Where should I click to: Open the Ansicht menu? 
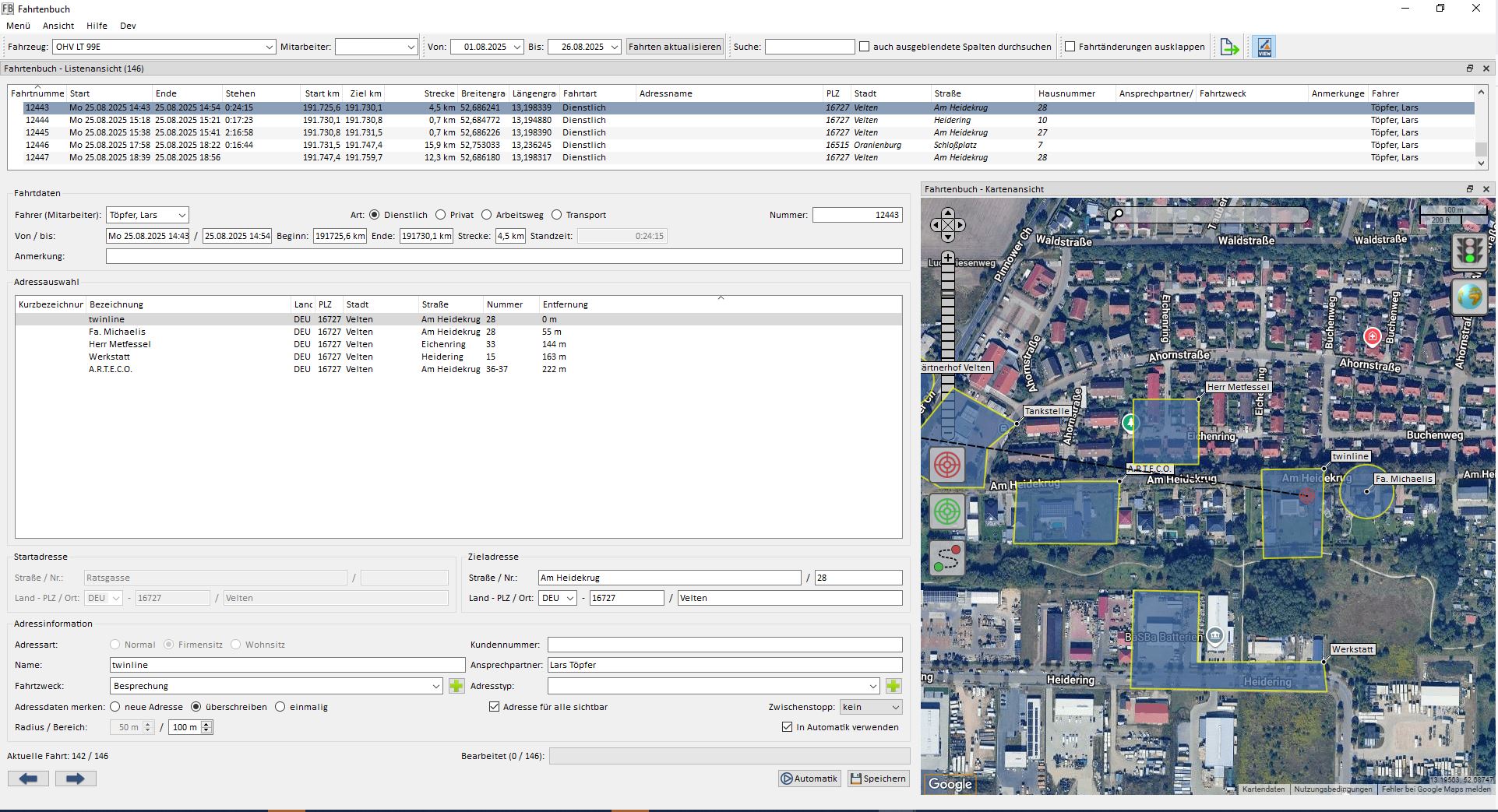coord(58,26)
